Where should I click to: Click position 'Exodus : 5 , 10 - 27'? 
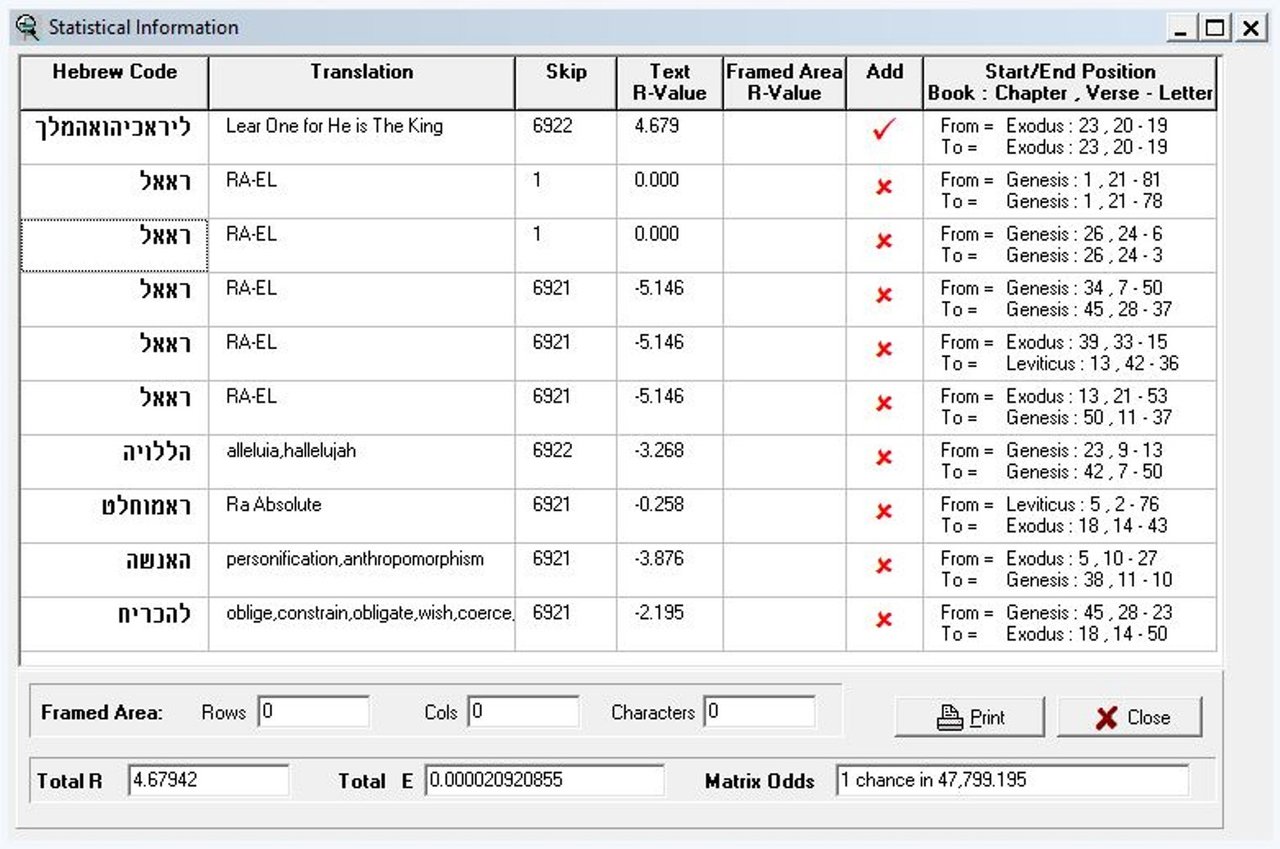(1081, 558)
